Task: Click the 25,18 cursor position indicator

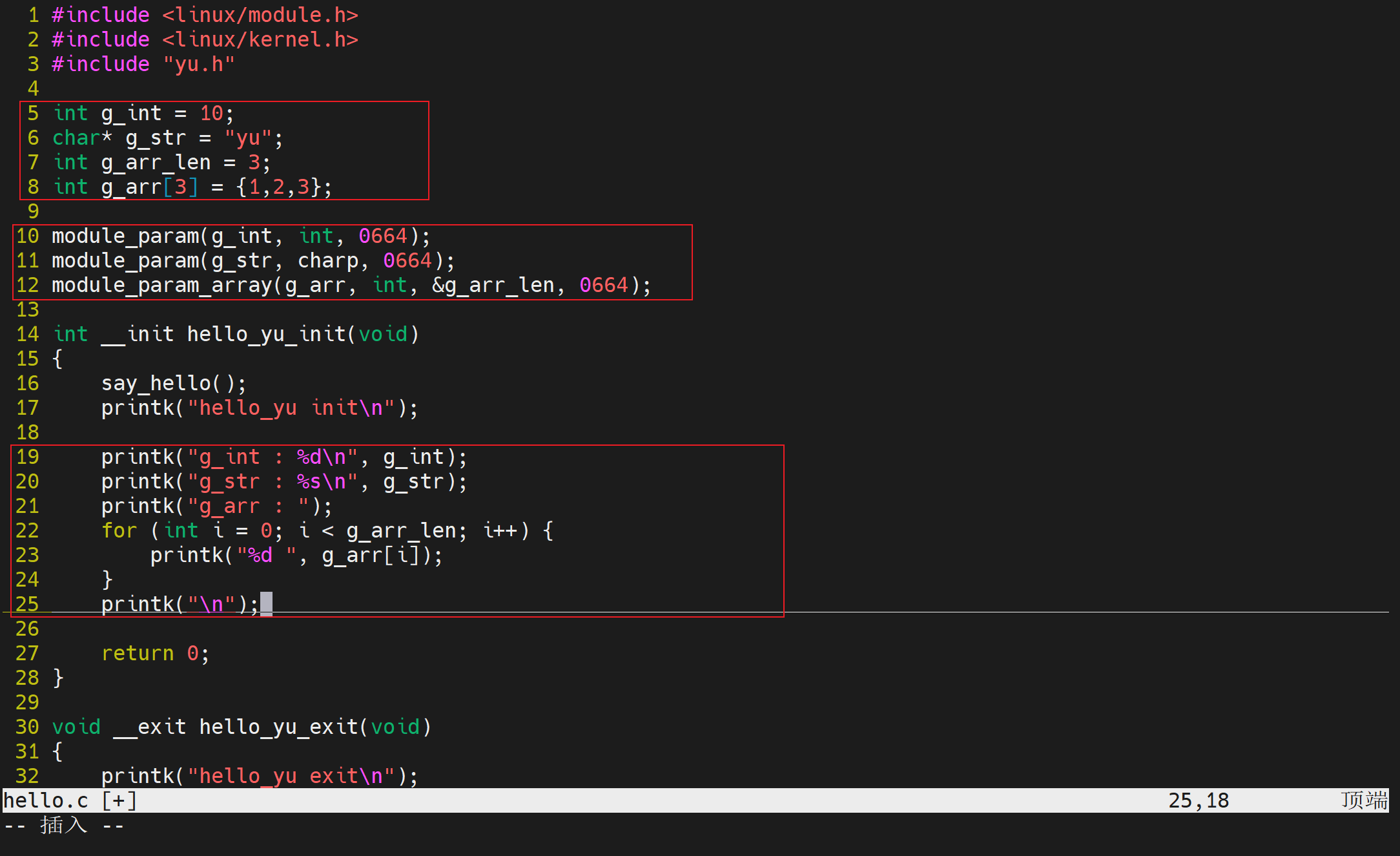Action: click(1199, 800)
